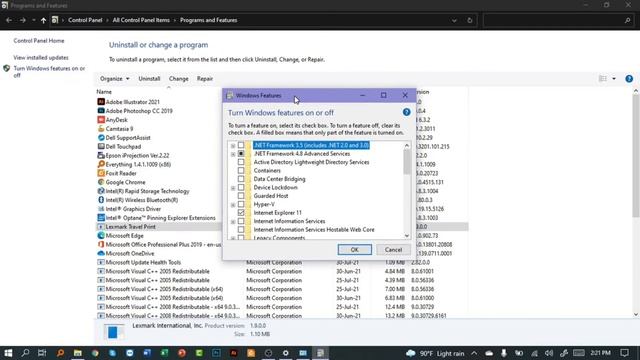640x360 pixels.
Task: Open Organize dropdown menu
Action: (x=114, y=78)
